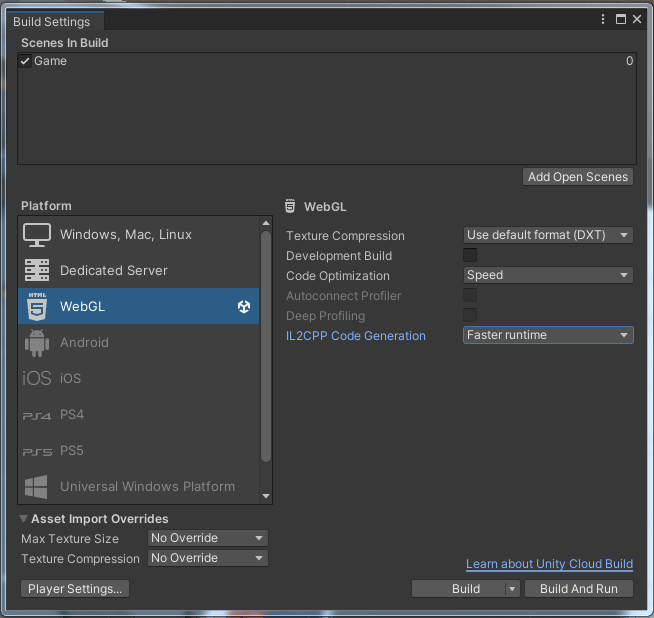This screenshot has height=618, width=654.
Task: Click the Windows, Mac, Linux monitor icon
Action: tap(37, 235)
